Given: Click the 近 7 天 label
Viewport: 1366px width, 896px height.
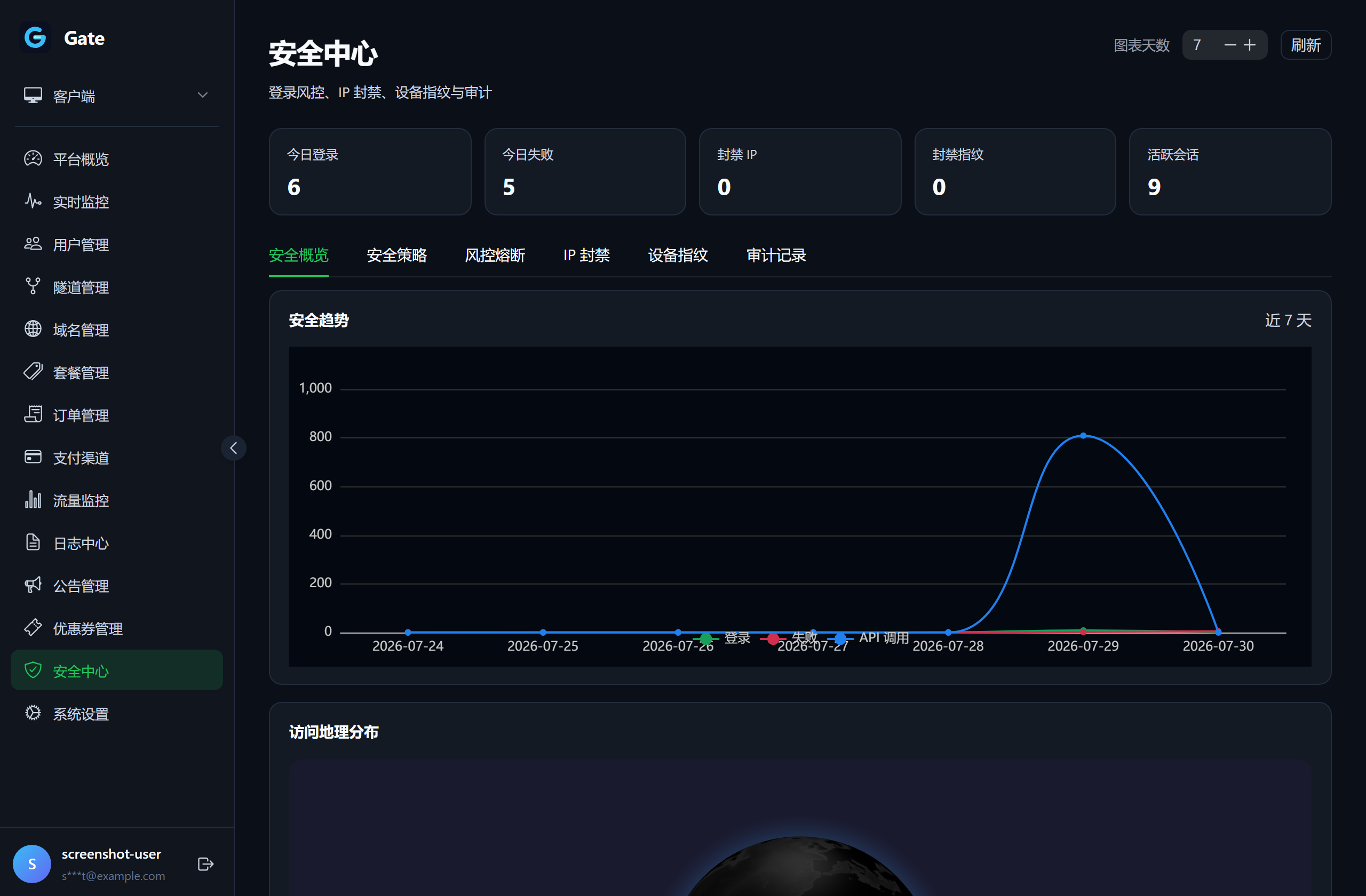Looking at the screenshot, I should pyautogui.click(x=1288, y=320).
